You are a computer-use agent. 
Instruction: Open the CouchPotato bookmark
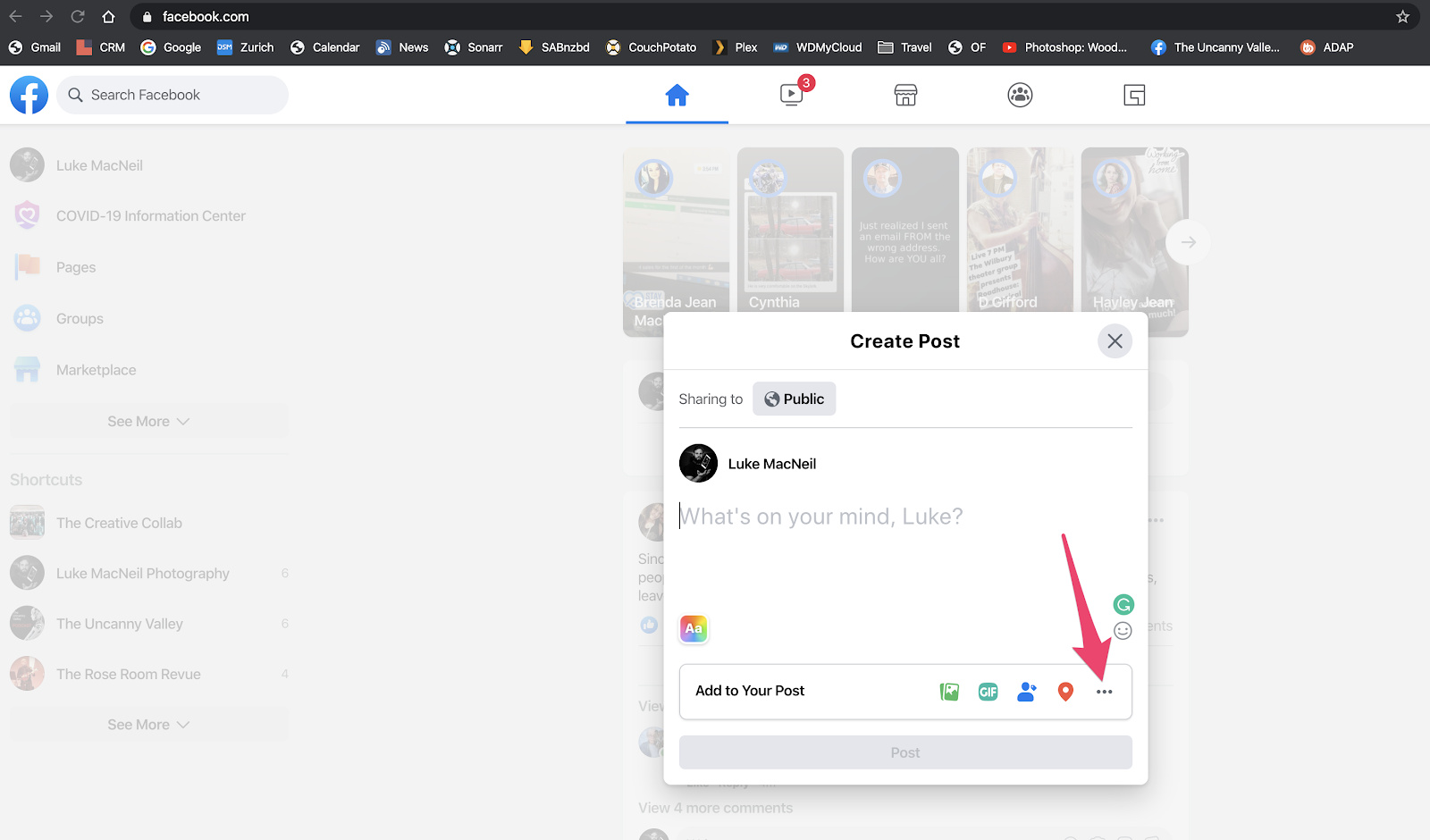click(x=652, y=47)
